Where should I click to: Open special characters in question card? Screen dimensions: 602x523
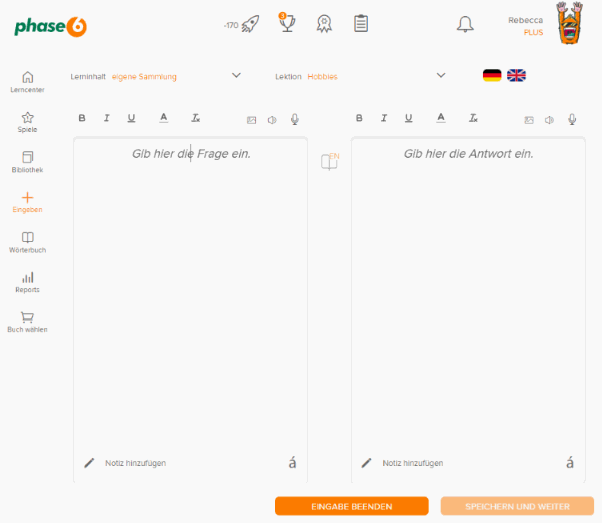(292, 462)
